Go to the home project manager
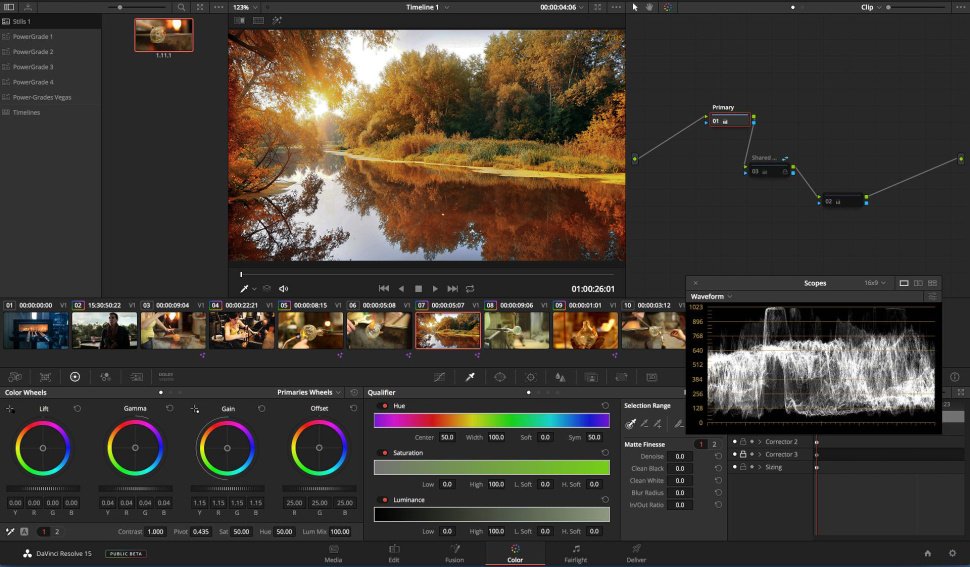Viewport: 970px width, 567px height. click(927, 553)
